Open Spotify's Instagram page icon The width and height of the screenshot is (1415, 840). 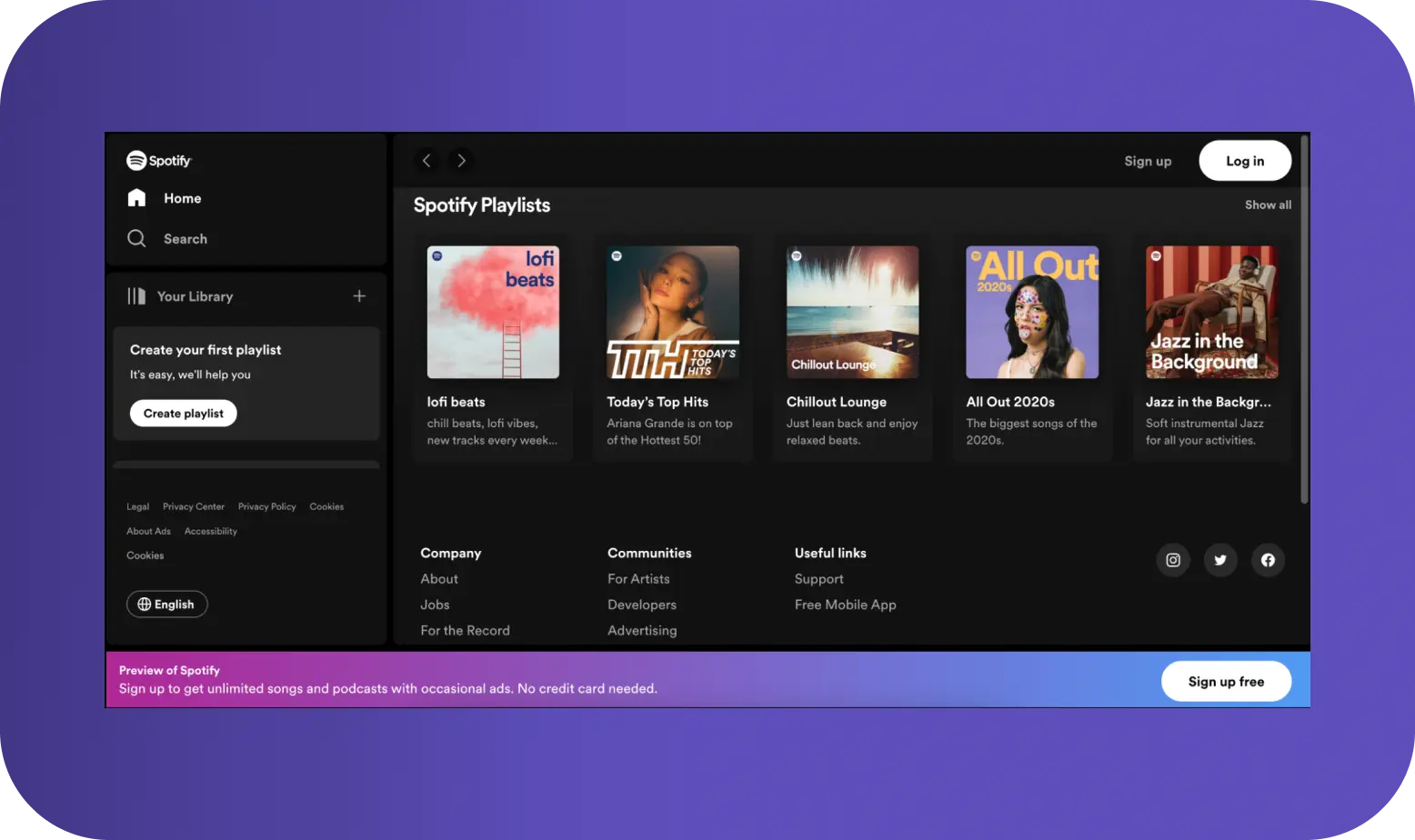[x=1173, y=560]
